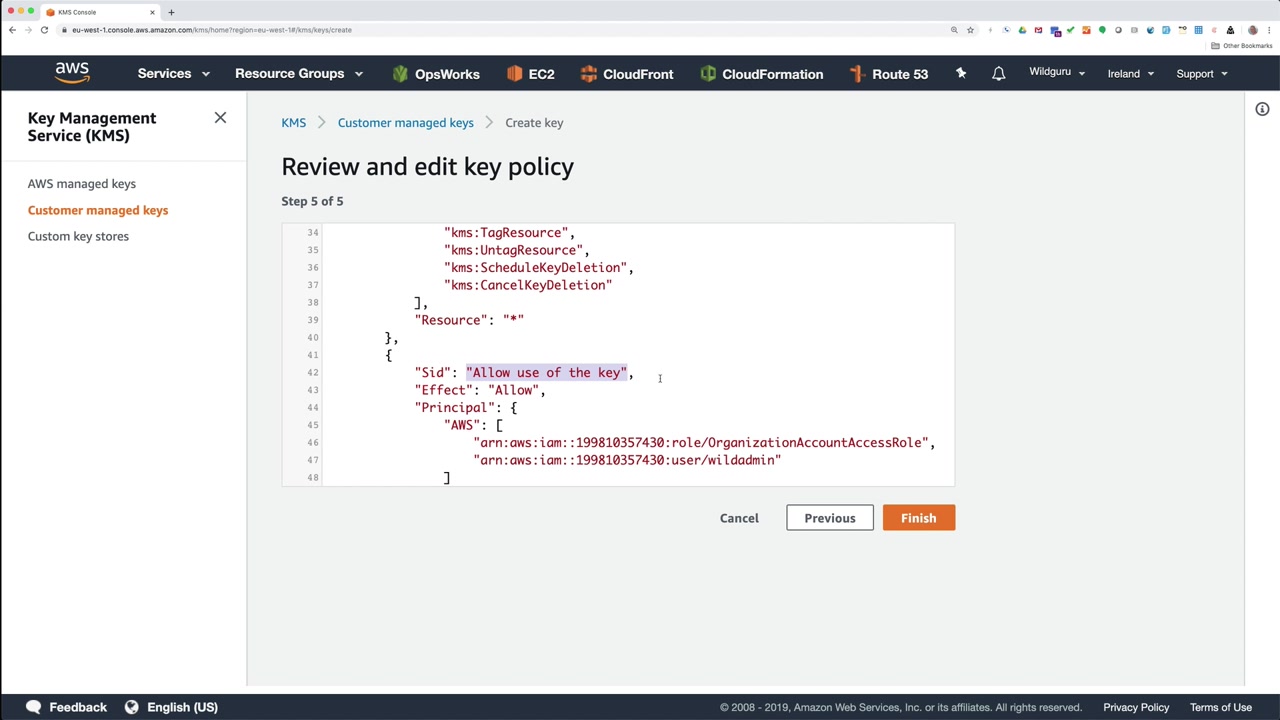The height and width of the screenshot is (720, 1280).
Task: Open the Chrome profile avatar
Action: (1252, 30)
